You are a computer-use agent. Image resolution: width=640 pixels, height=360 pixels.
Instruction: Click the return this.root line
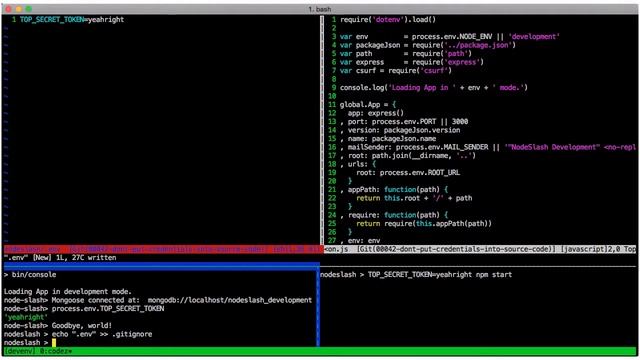(x=414, y=198)
